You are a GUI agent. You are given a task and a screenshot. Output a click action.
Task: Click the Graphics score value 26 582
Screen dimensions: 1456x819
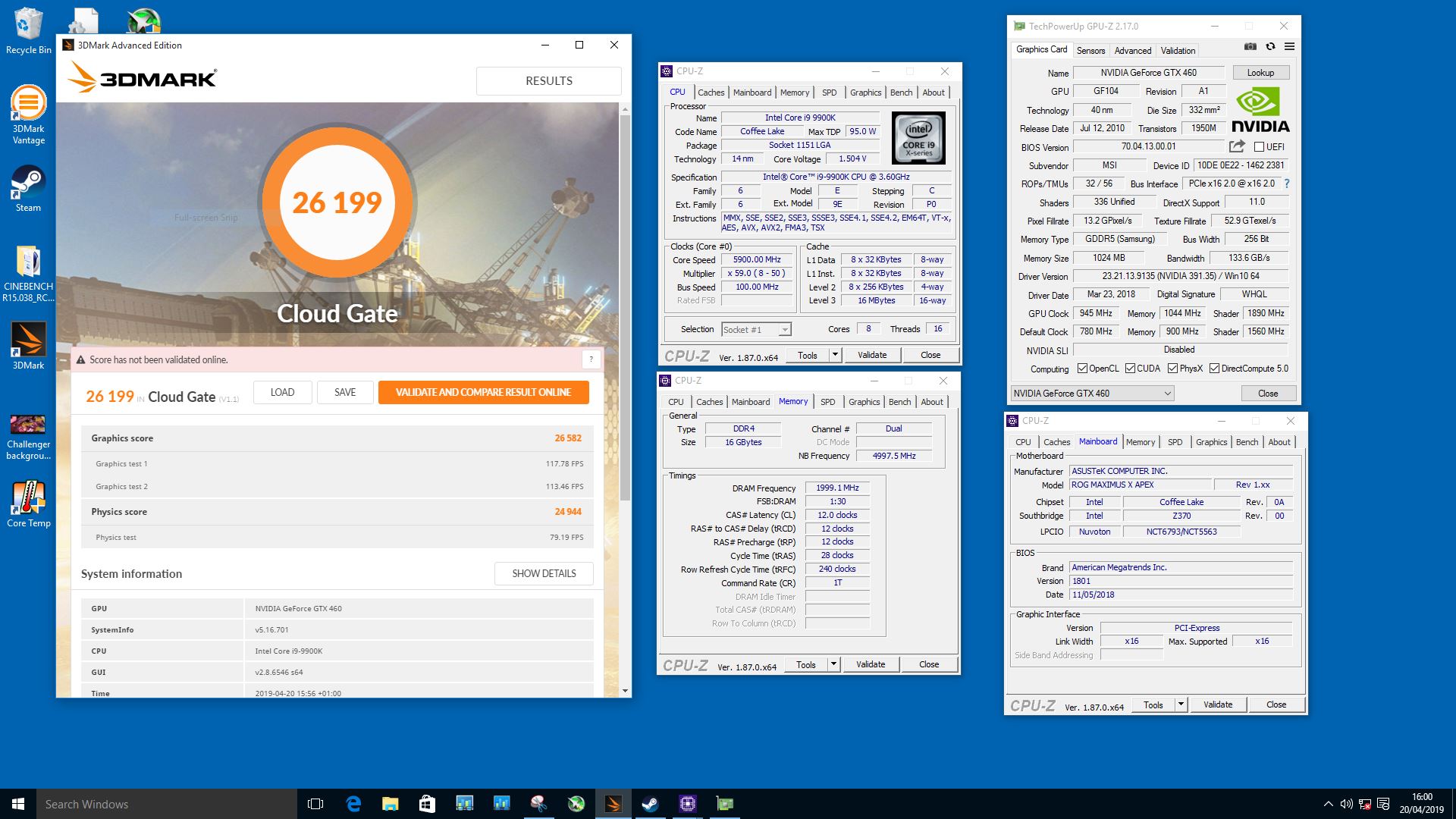pyautogui.click(x=568, y=438)
